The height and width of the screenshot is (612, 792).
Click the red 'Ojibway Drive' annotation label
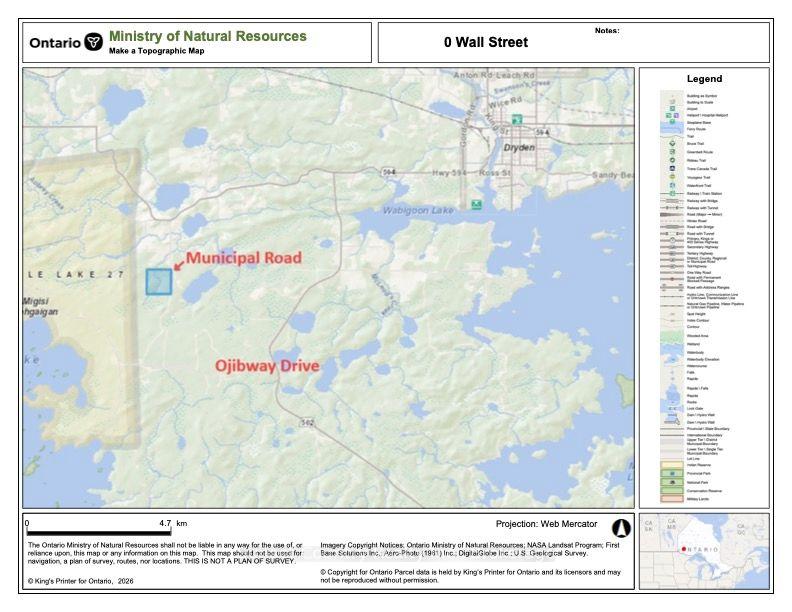tap(267, 366)
